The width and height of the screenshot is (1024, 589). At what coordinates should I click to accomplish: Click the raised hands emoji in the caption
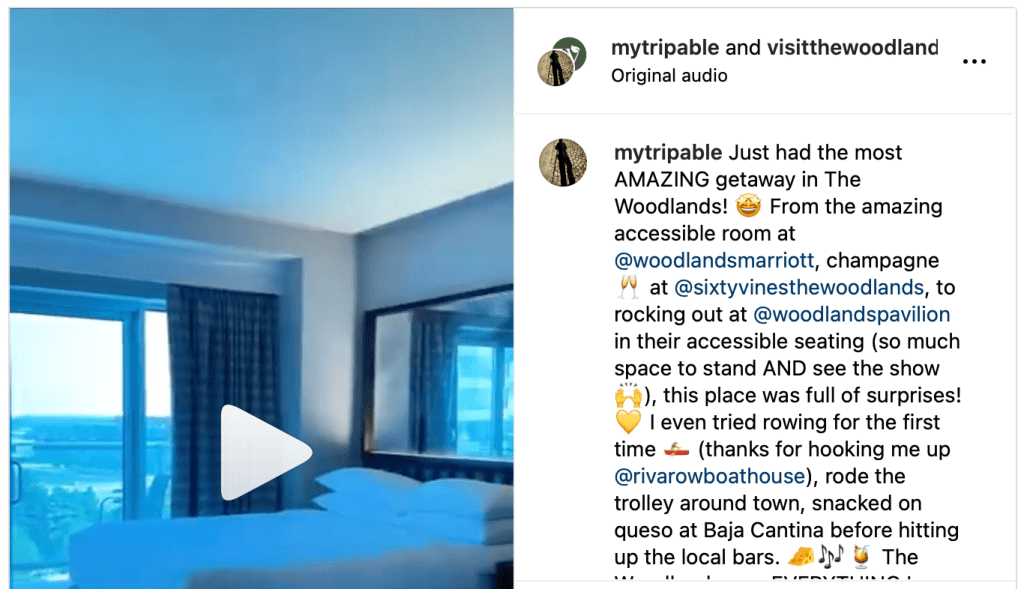click(x=628, y=395)
